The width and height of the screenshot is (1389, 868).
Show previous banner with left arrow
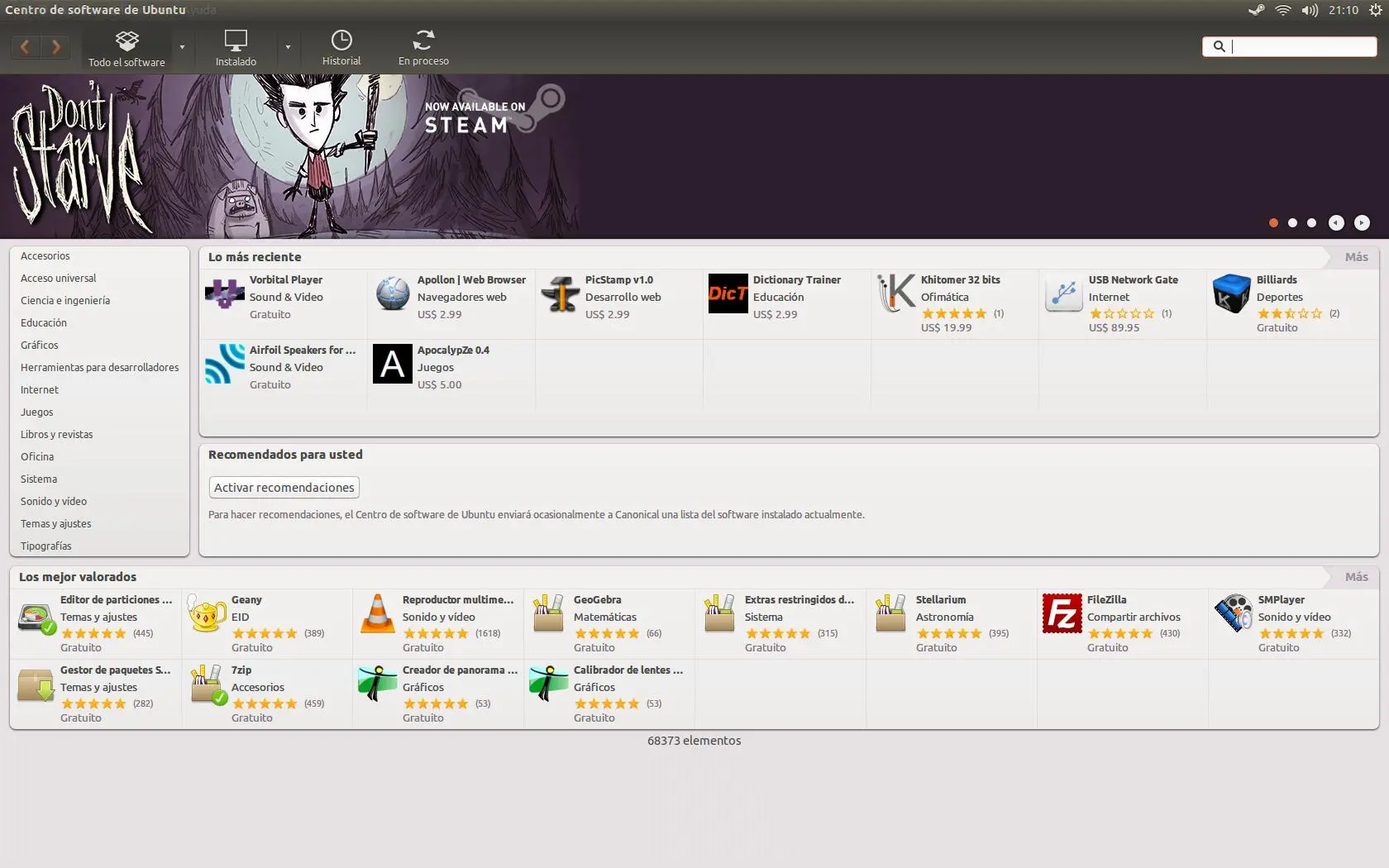pyautogui.click(x=1336, y=222)
